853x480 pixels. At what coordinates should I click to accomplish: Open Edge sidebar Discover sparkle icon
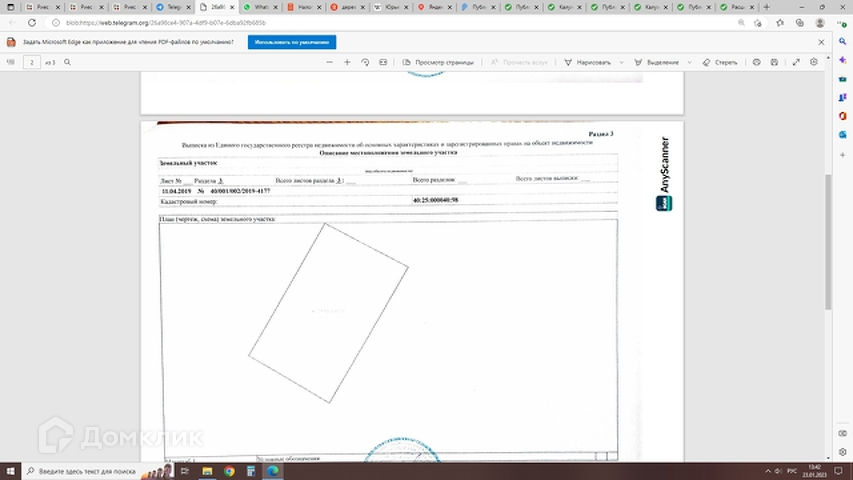point(843,60)
